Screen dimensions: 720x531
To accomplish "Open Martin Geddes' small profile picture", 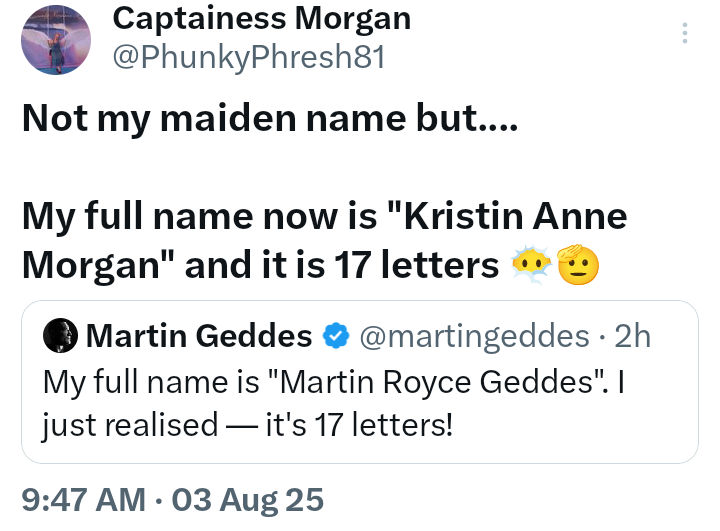I will pos(62,337).
